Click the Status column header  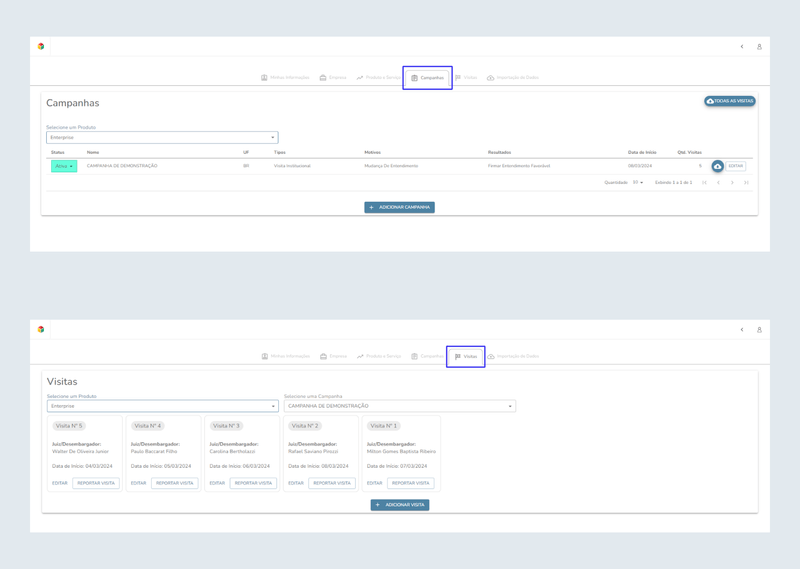tap(58, 153)
